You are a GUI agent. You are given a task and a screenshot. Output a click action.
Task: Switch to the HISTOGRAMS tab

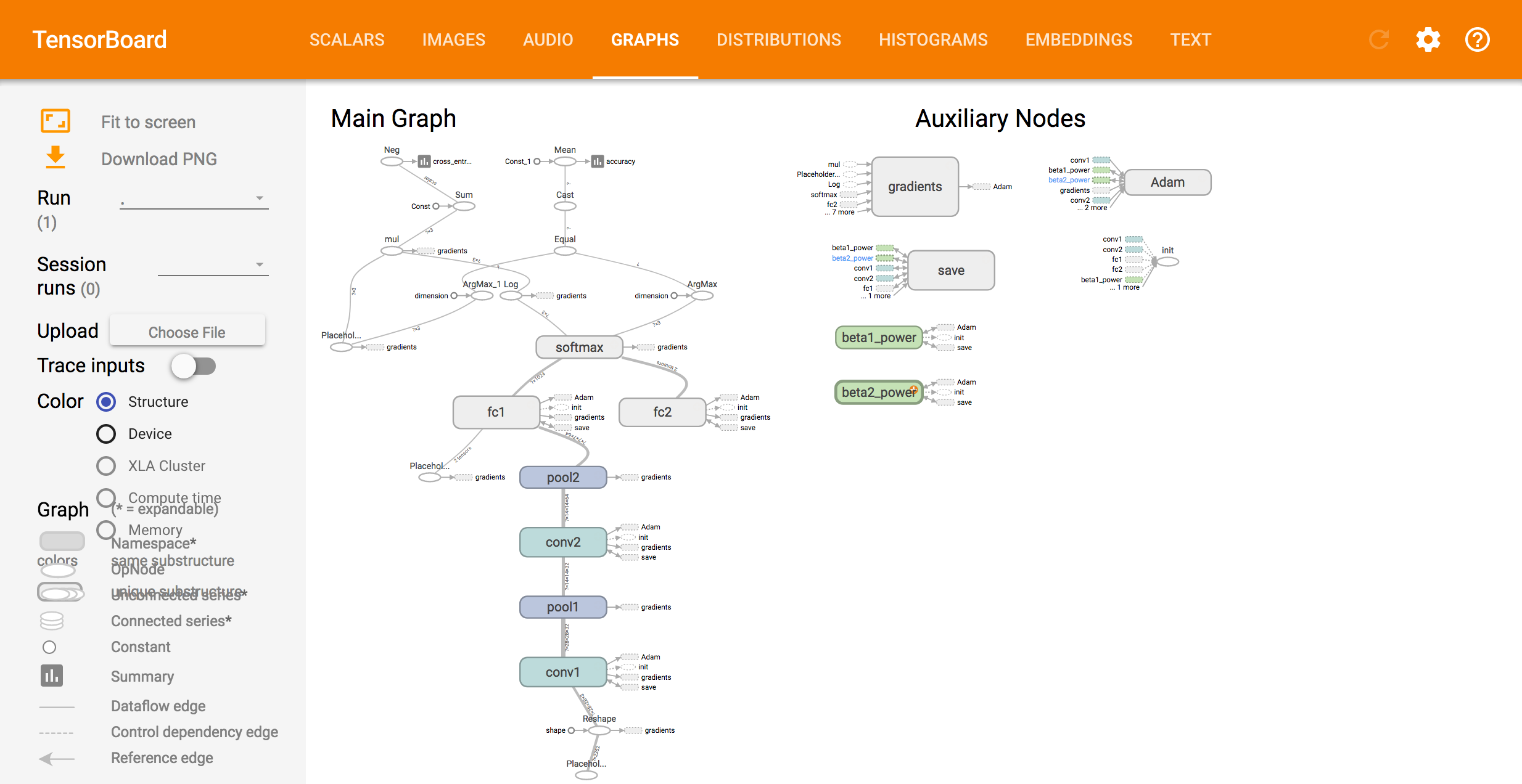[x=933, y=39]
